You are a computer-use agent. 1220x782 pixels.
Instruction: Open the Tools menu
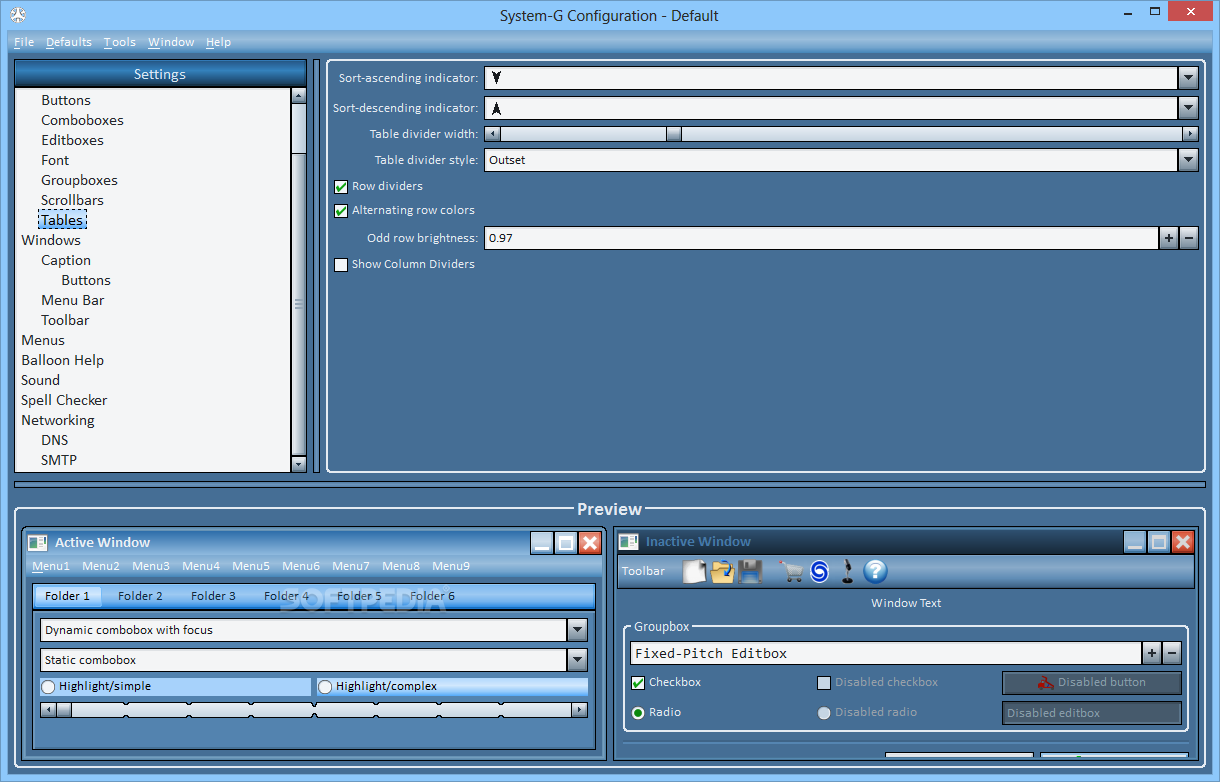pos(120,42)
